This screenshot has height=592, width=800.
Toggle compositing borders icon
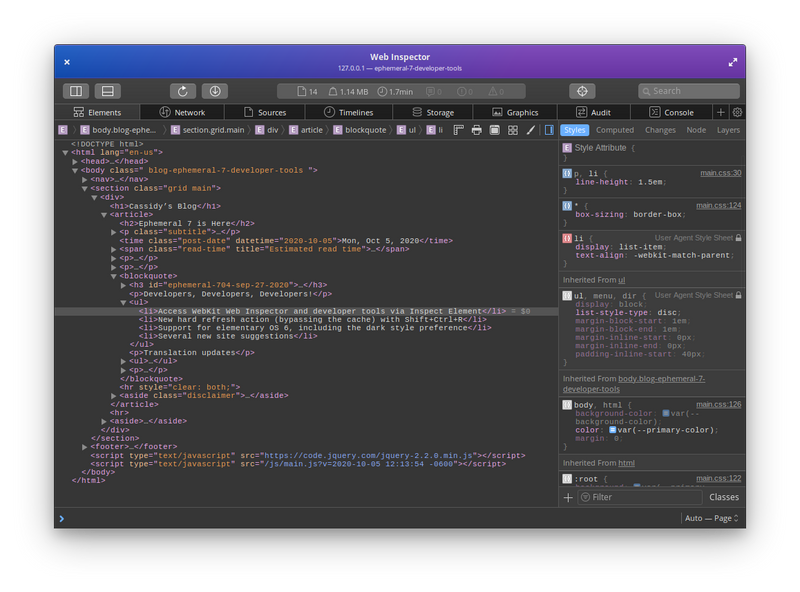coord(494,130)
